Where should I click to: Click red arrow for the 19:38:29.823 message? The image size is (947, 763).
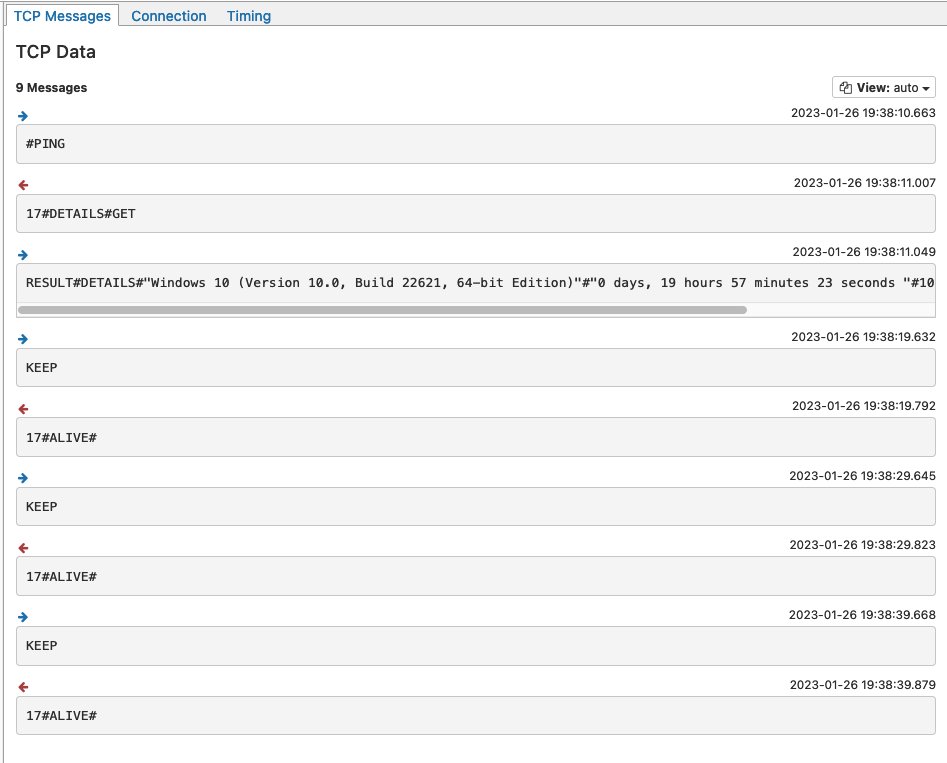click(23, 548)
